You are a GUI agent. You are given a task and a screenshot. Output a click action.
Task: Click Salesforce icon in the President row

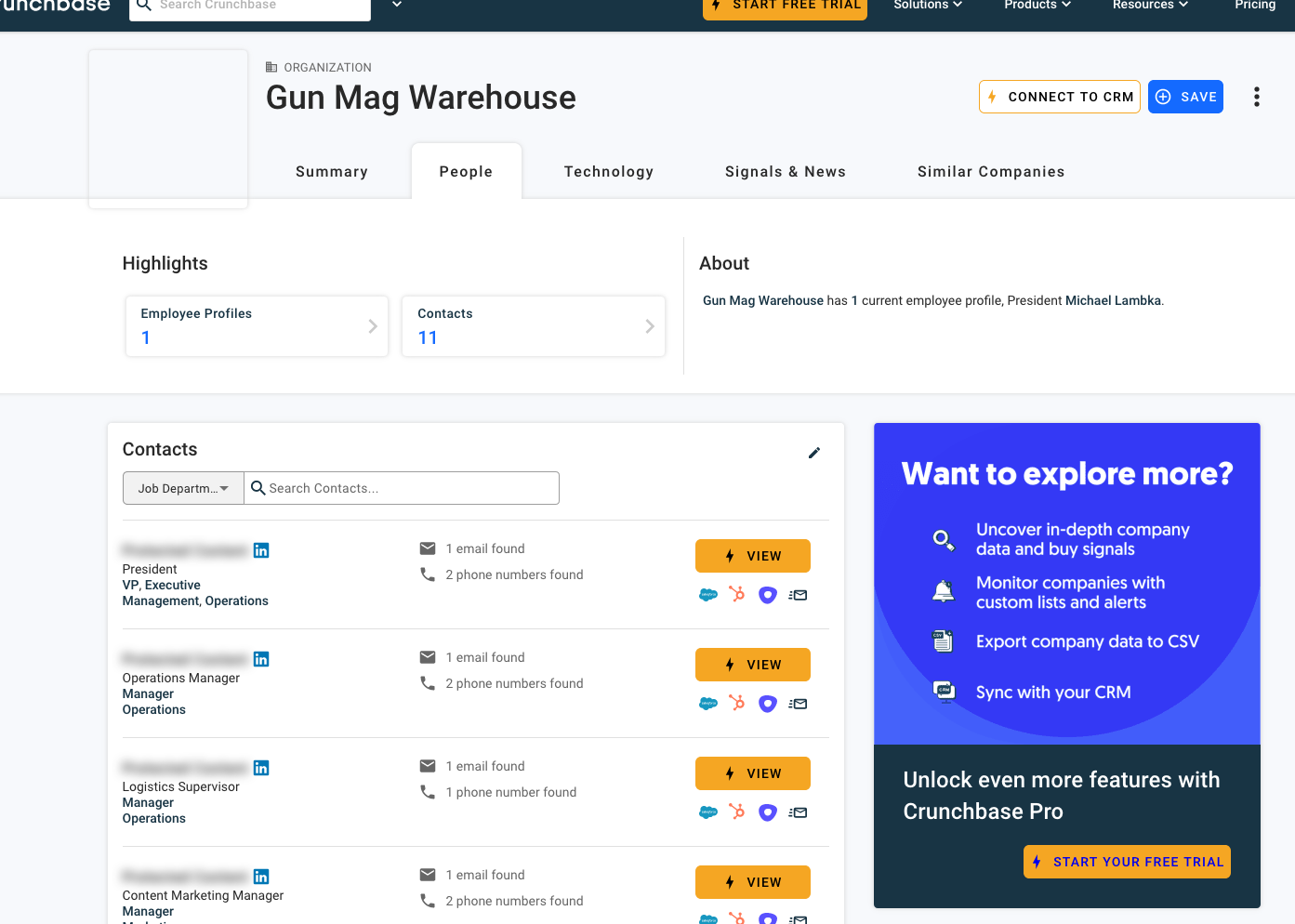[708, 595]
